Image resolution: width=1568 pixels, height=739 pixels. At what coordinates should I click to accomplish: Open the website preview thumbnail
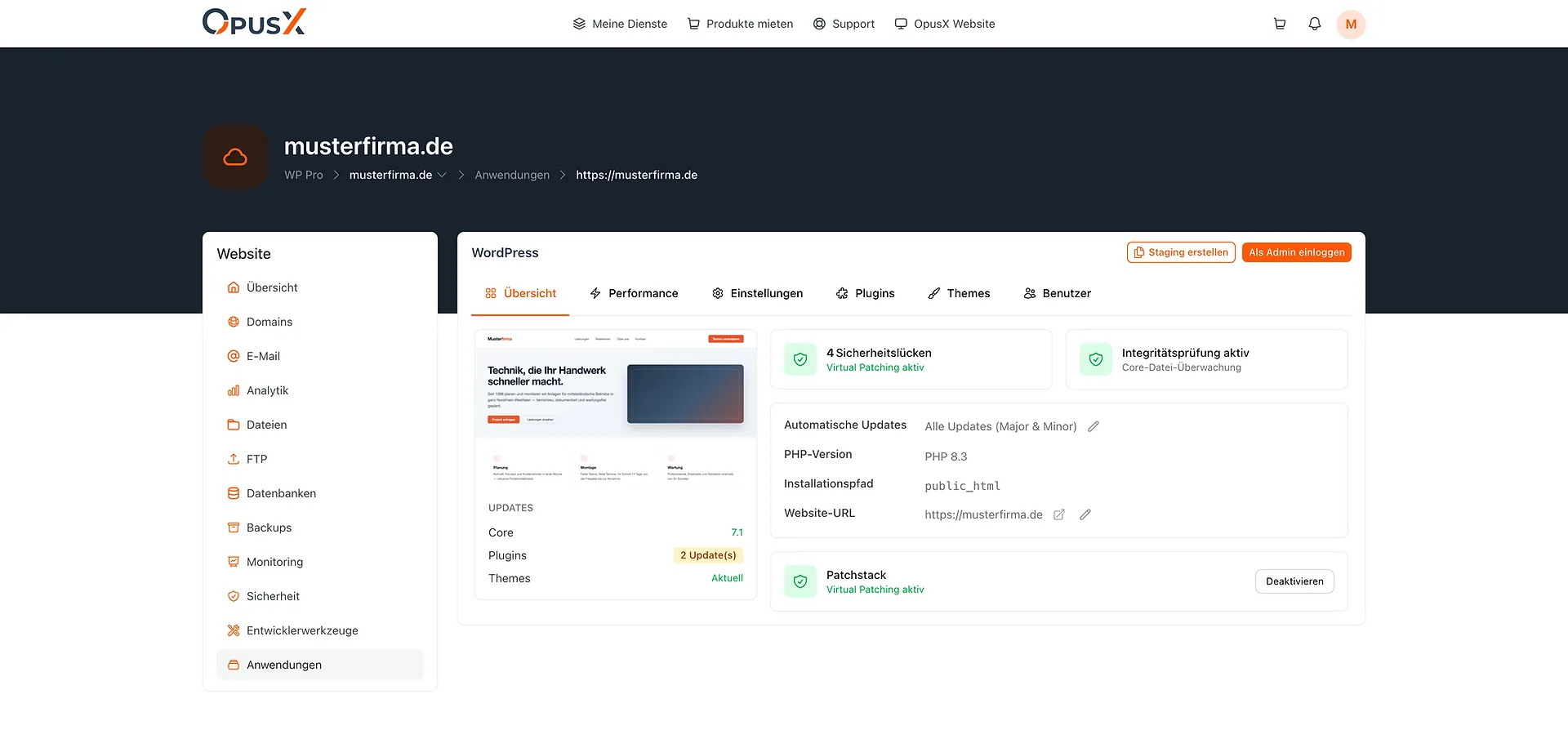pyautogui.click(x=616, y=408)
